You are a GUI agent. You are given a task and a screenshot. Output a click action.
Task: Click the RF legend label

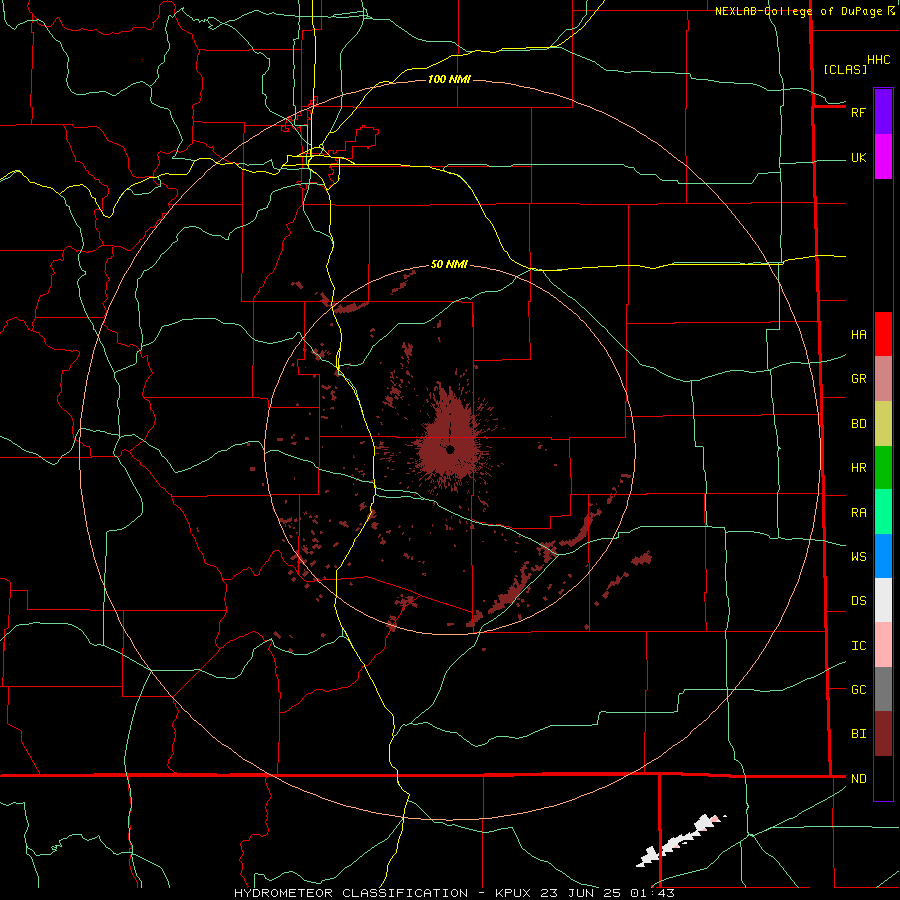[x=859, y=112]
